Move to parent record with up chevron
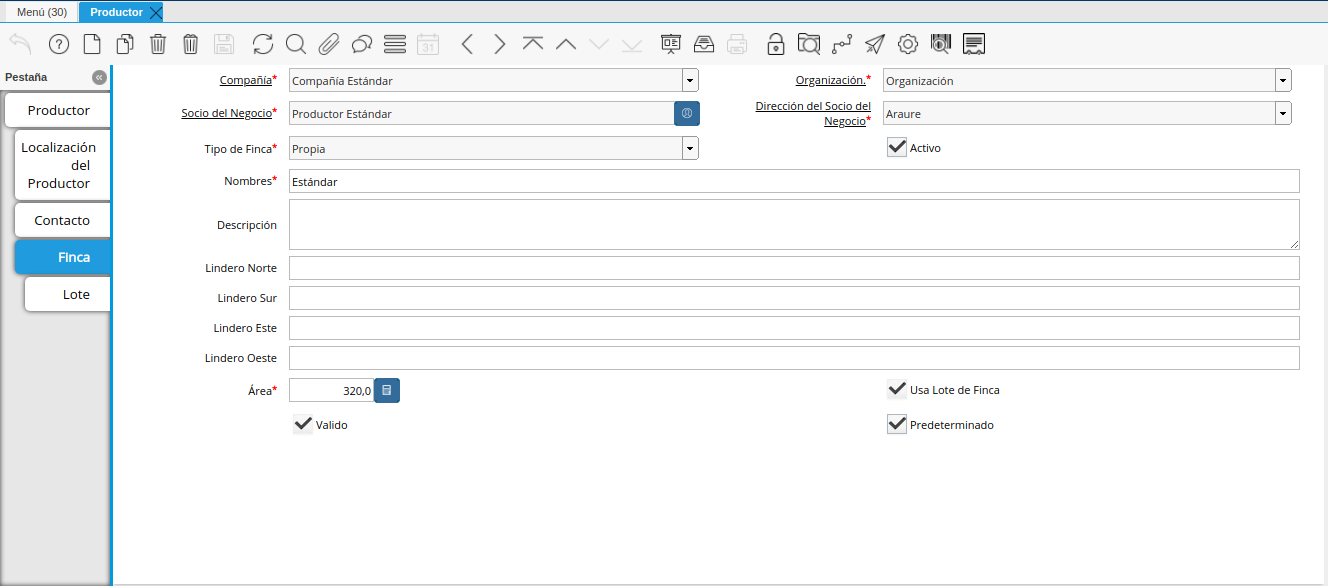This screenshot has height=587, width=1328. point(566,44)
